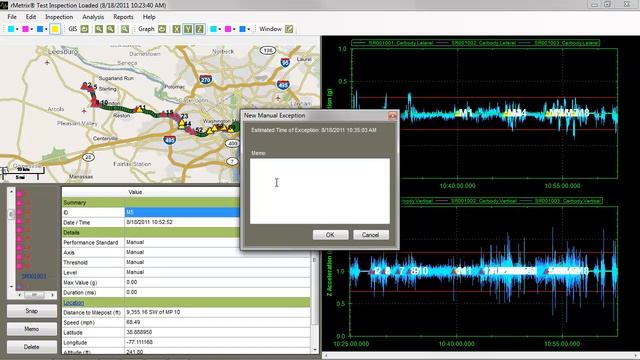Screen dimensions: 640x360
Task: Open the Edit menu
Action: coord(31,17)
